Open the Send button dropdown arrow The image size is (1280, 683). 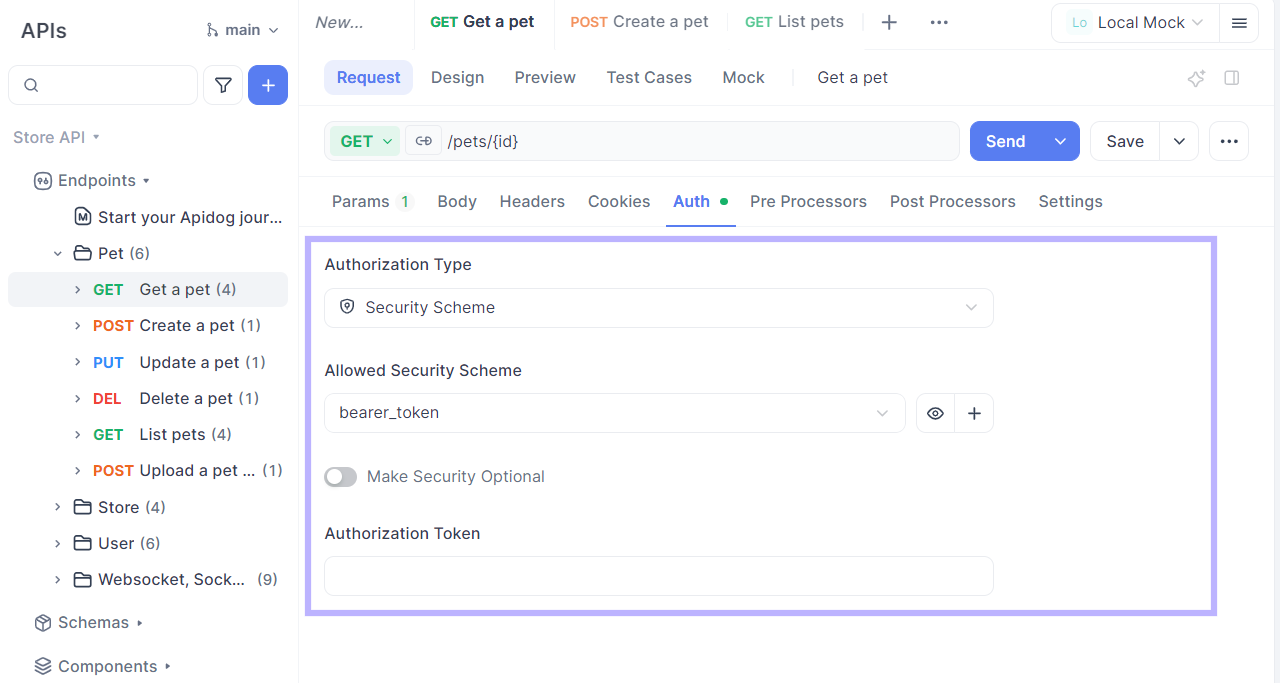click(1060, 141)
